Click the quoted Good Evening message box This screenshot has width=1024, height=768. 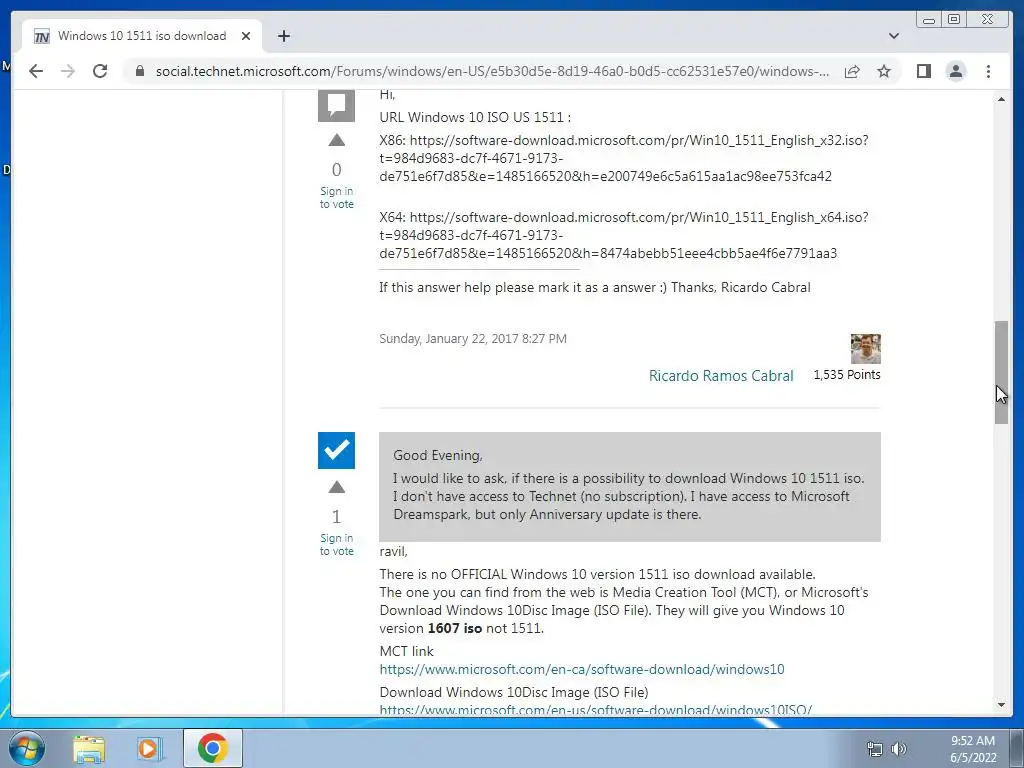[x=630, y=487]
